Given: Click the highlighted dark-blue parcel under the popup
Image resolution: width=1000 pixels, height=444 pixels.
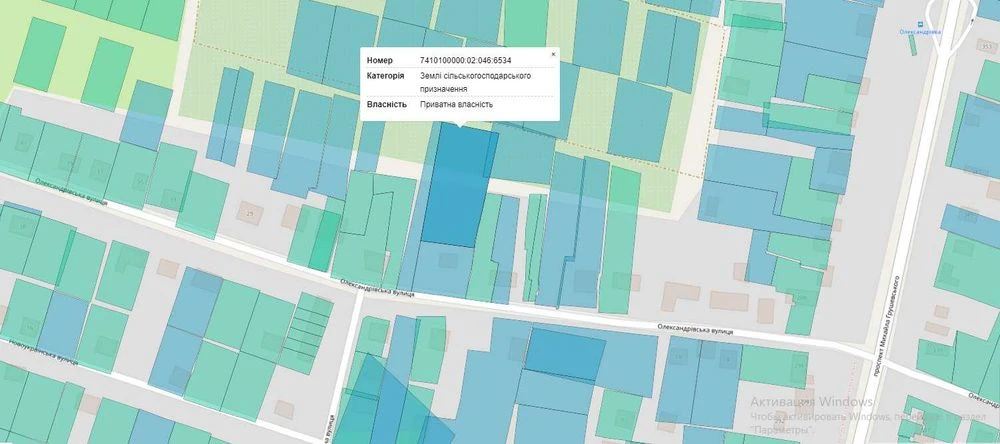Looking at the screenshot, I should (458, 186).
